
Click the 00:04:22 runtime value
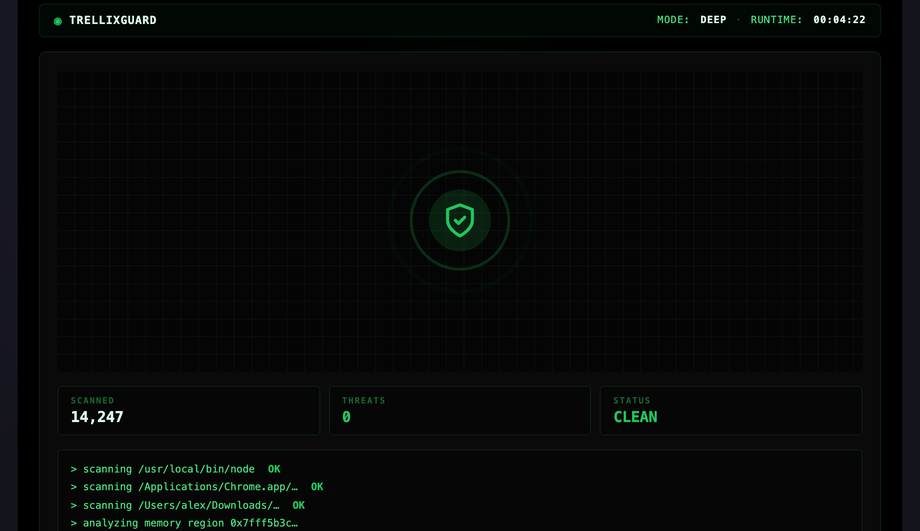[839, 19]
